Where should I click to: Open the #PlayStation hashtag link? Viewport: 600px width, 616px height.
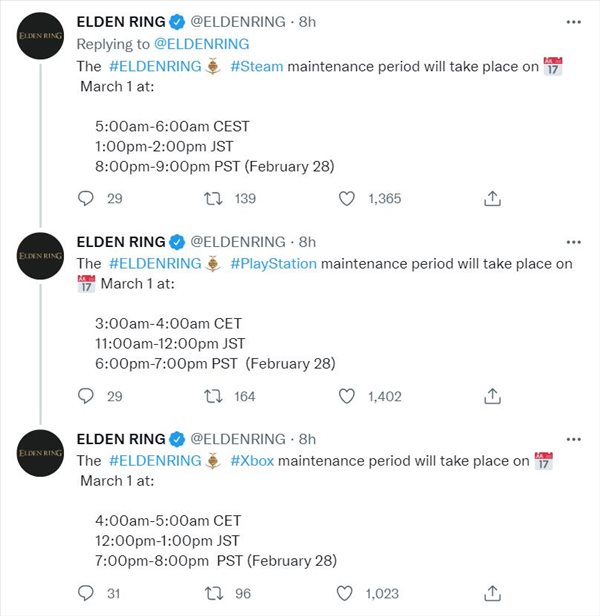point(273,264)
